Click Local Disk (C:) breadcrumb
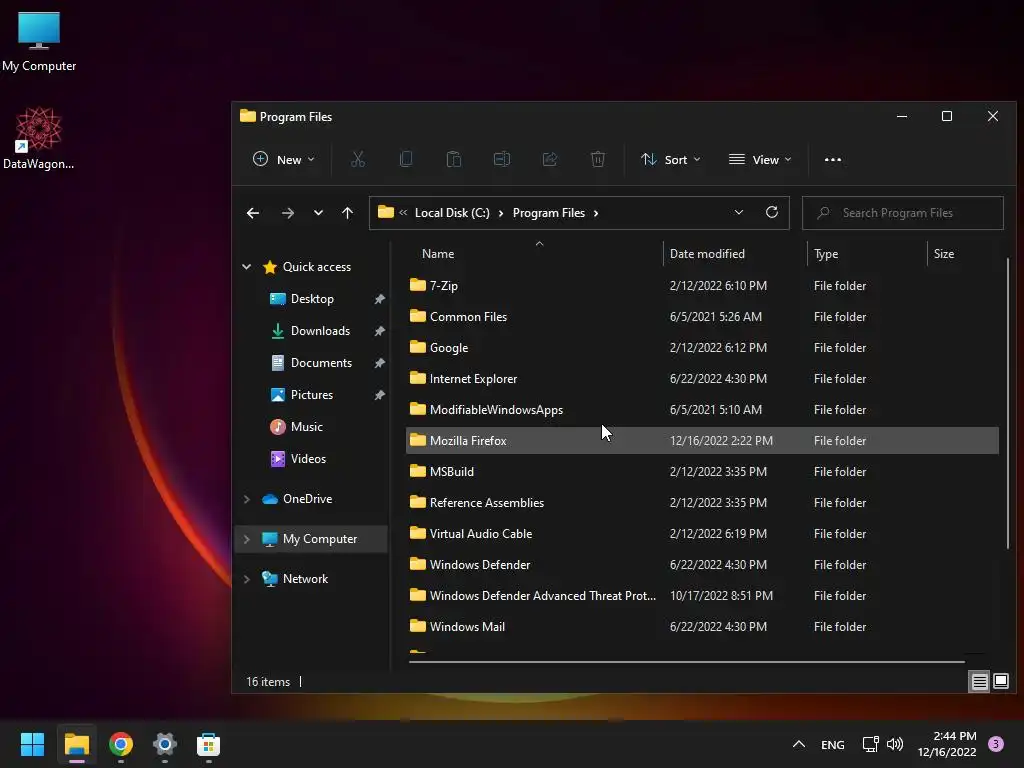Screen dimensions: 1024x768 click(x=452, y=213)
